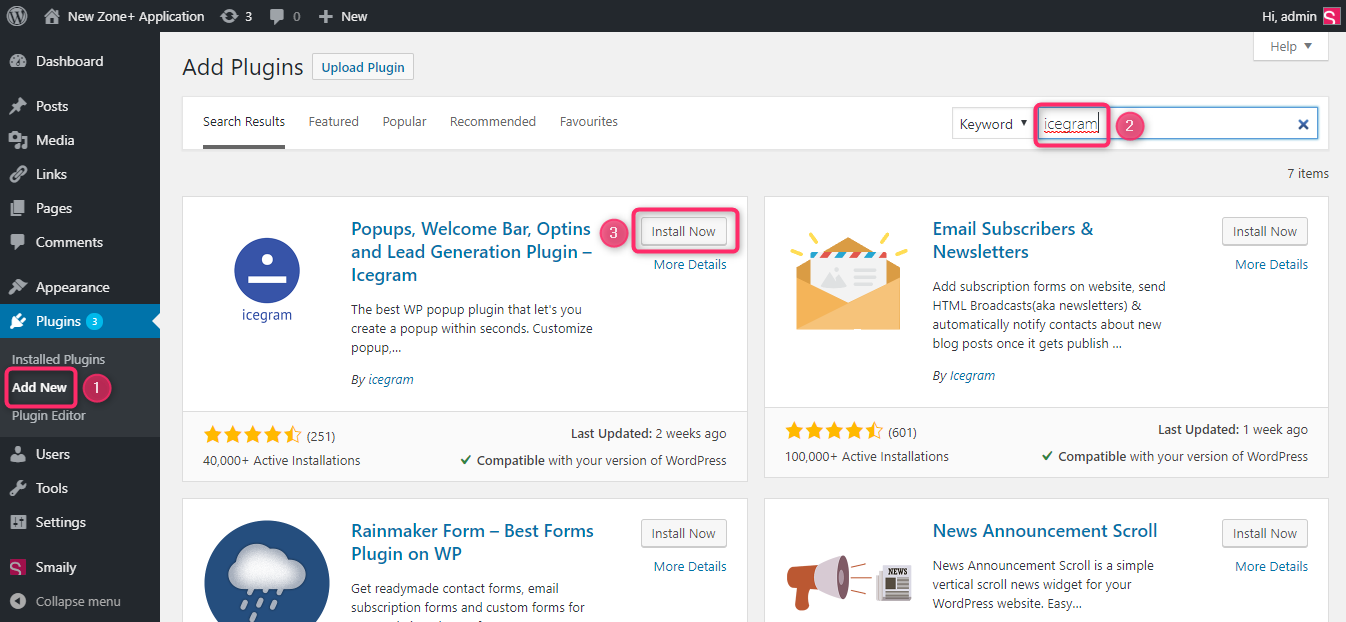Screen dimensions: 1346x622
Task: Open More Details for Email Subscribers
Action: tap(1271, 265)
